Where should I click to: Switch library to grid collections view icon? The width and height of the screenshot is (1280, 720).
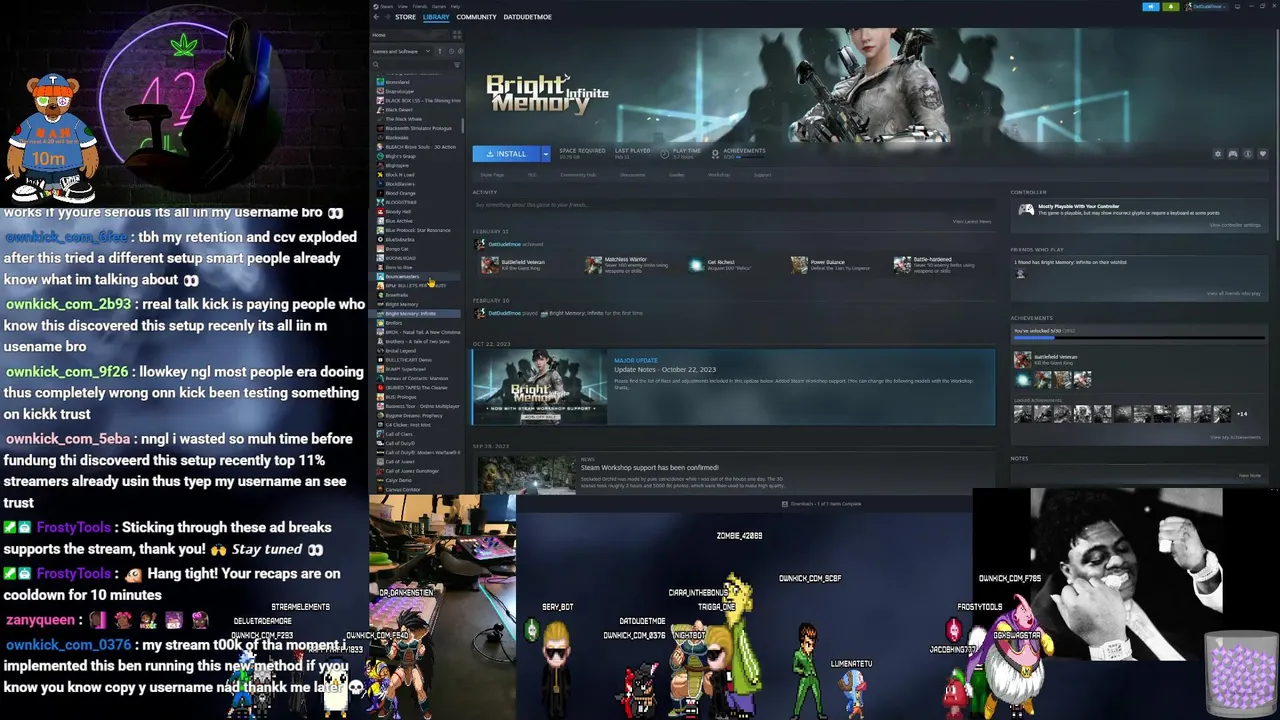[x=457, y=35]
